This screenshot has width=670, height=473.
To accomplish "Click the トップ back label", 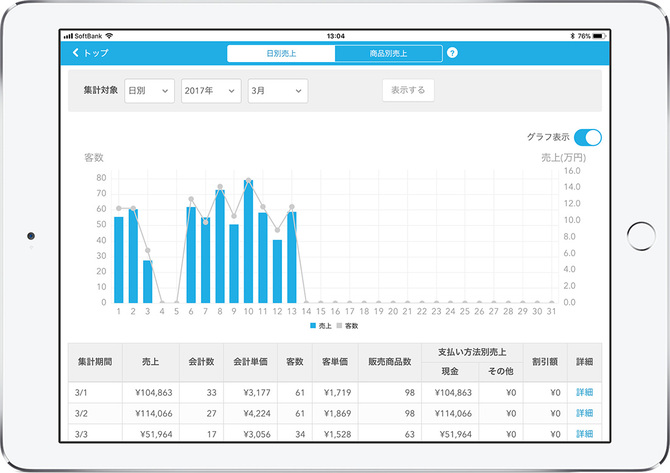I will point(96,53).
